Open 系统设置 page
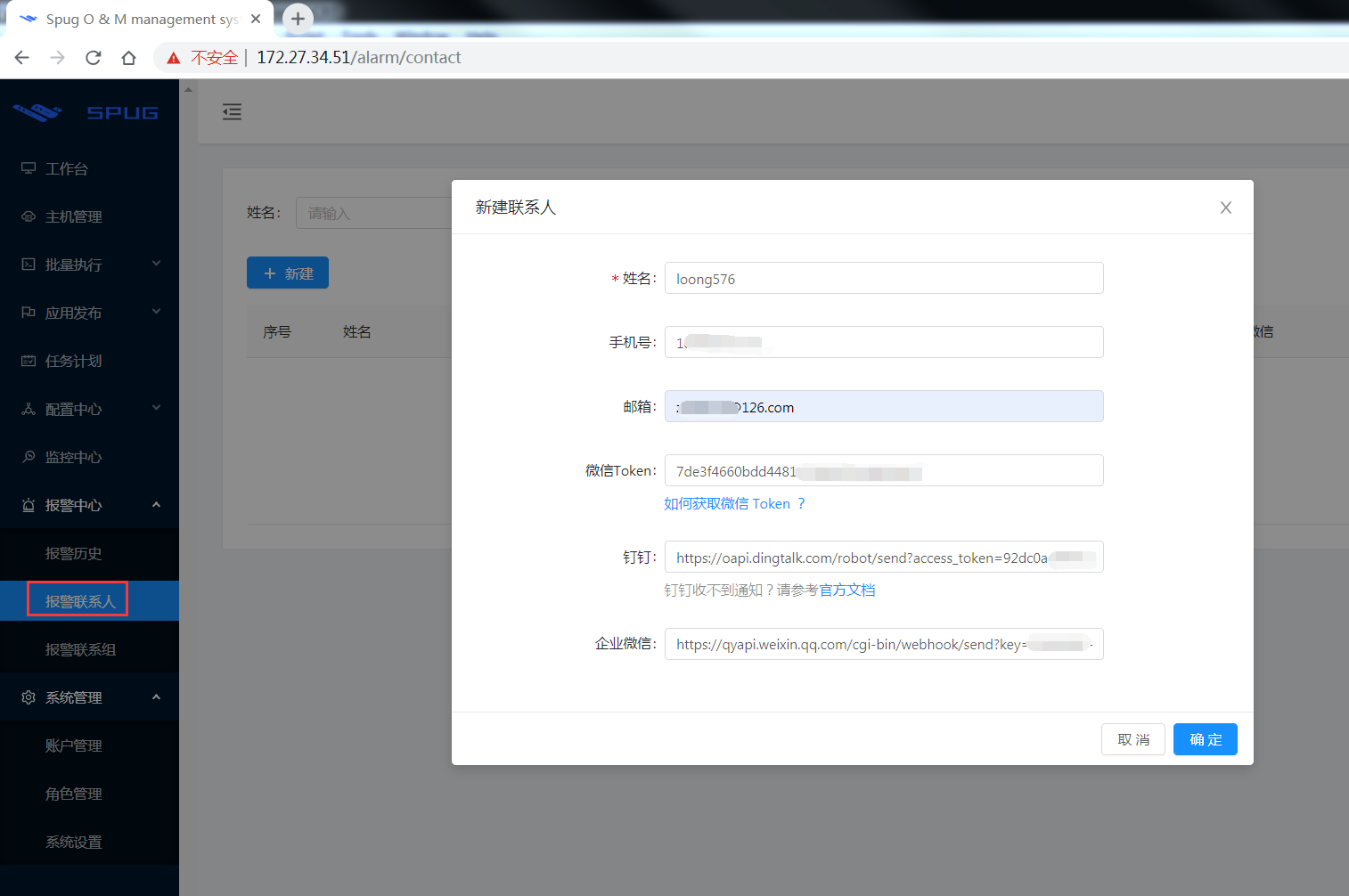Screen dimensions: 1349x896 coord(89,842)
